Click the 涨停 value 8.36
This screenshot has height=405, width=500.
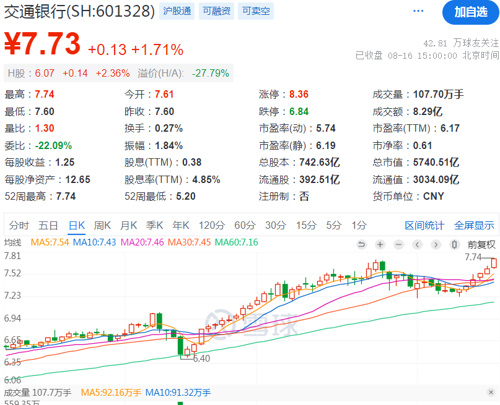299,94
